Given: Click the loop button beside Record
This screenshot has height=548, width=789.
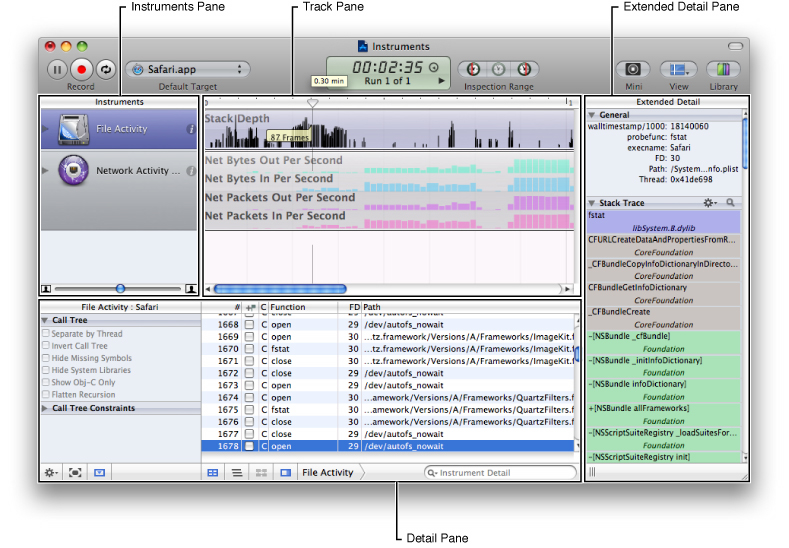Looking at the screenshot, I should pos(105,69).
